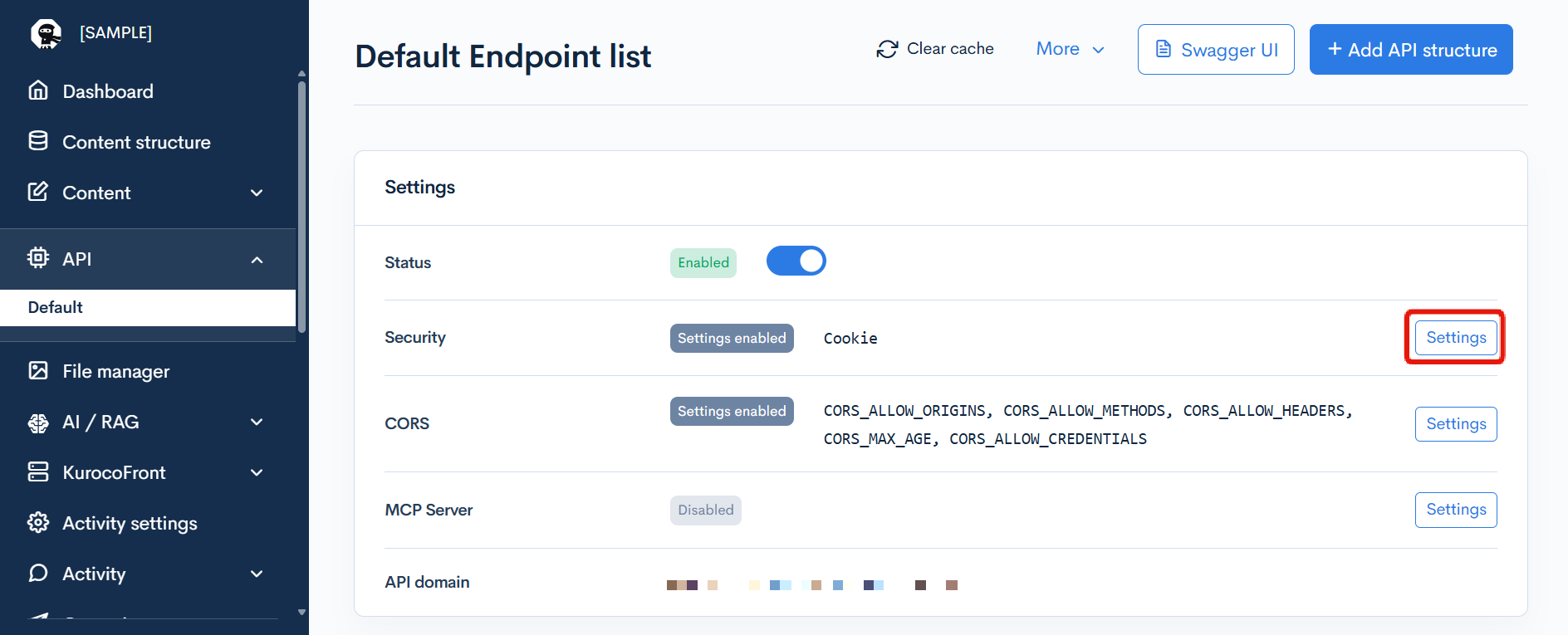Open CORS Settings button

tap(1455, 424)
